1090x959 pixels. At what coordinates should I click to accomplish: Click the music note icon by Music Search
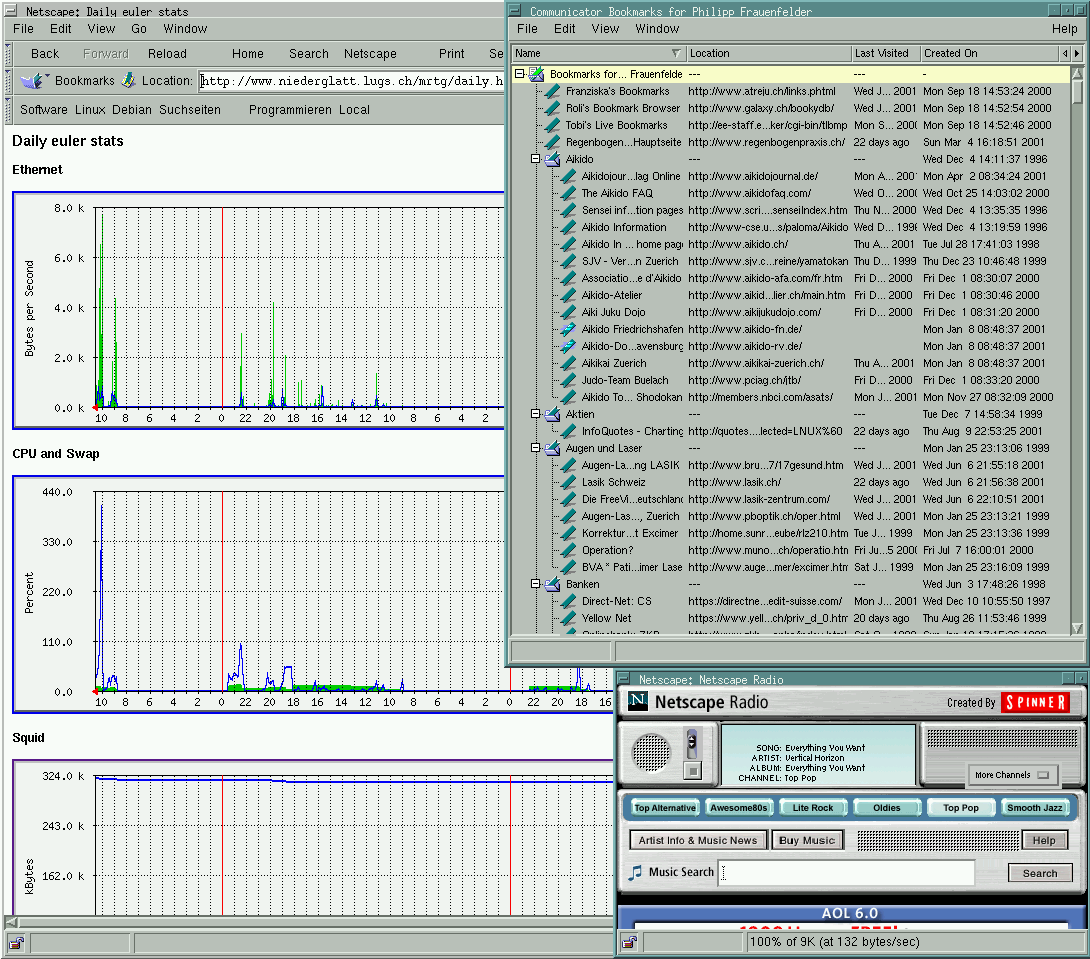coord(635,873)
